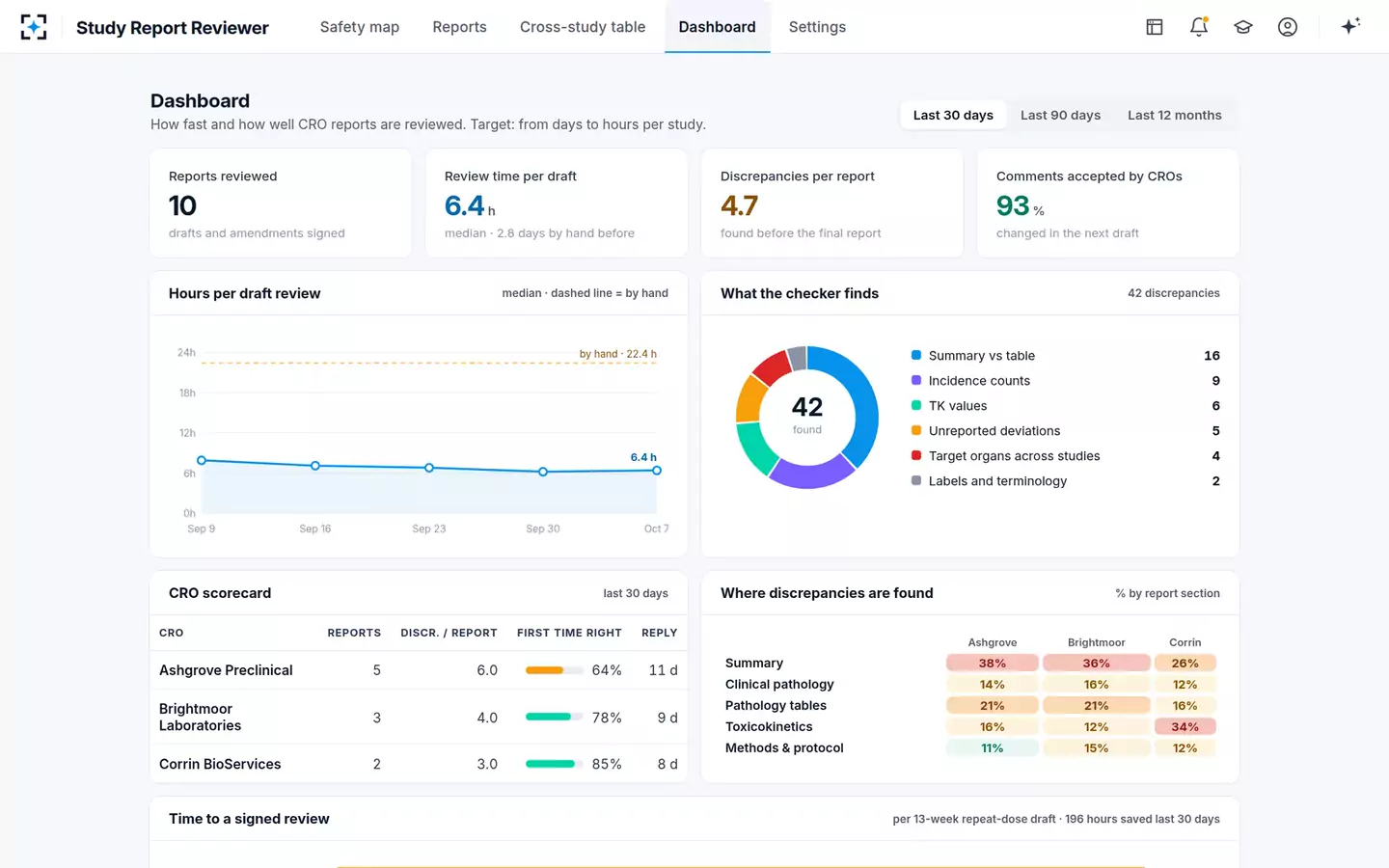Switch range to Last 90 days
This screenshot has height=868, width=1389.
[1060, 115]
